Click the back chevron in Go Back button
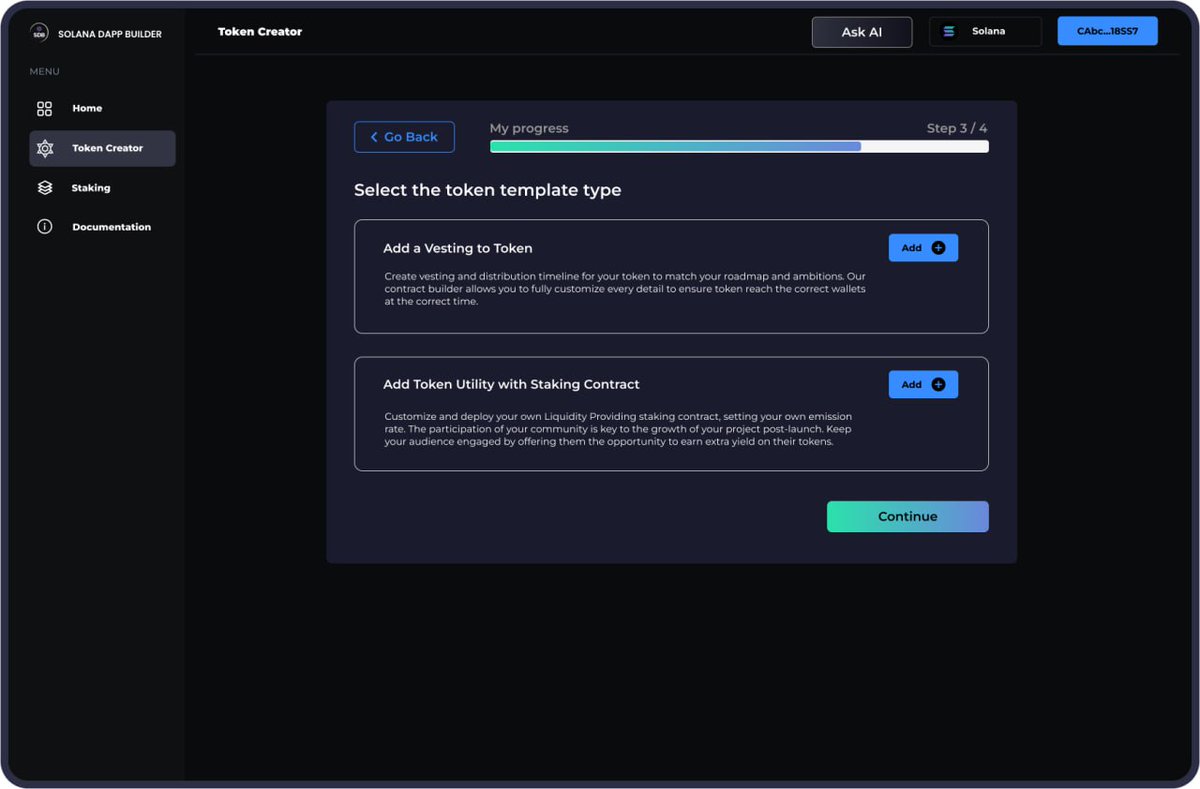Viewport: 1200px width, 789px height. point(375,136)
